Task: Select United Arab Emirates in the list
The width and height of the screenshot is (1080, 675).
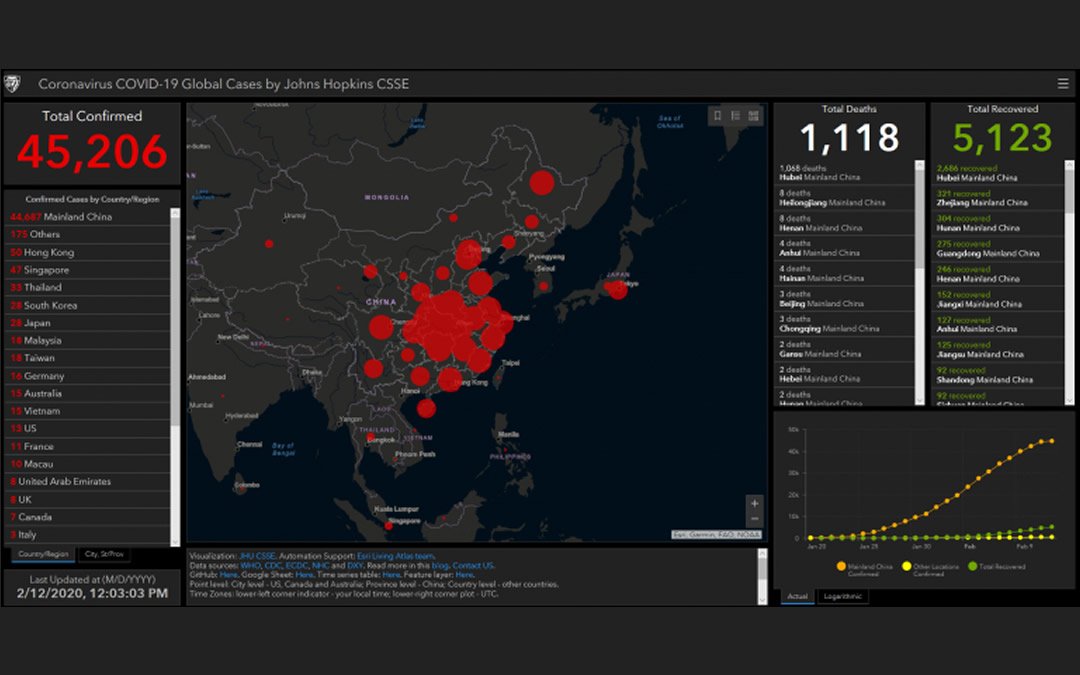Action: coord(87,481)
